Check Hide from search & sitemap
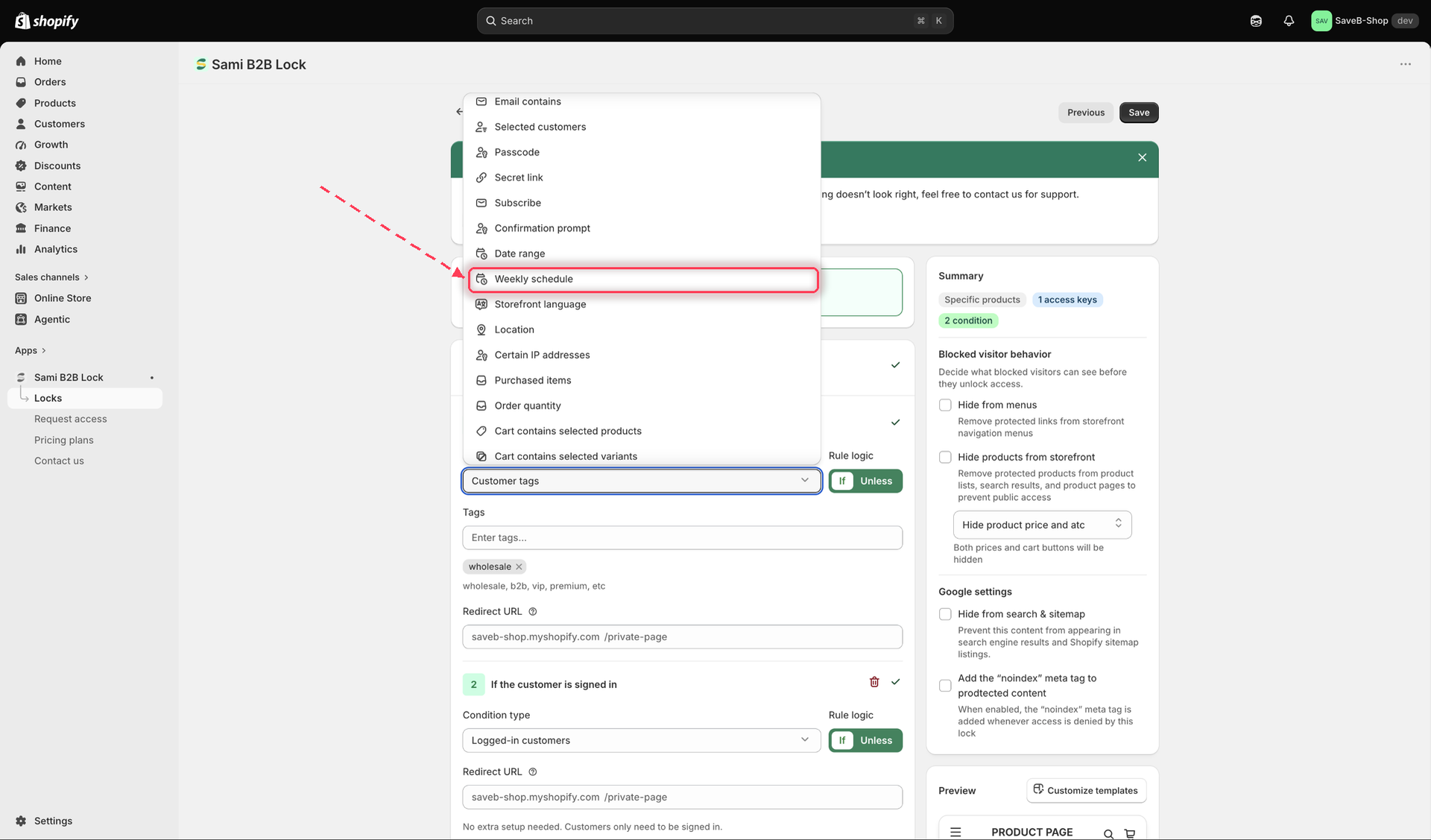Image resolution: width=1431 pixels, height=840 pixels. tap(945, 615)
